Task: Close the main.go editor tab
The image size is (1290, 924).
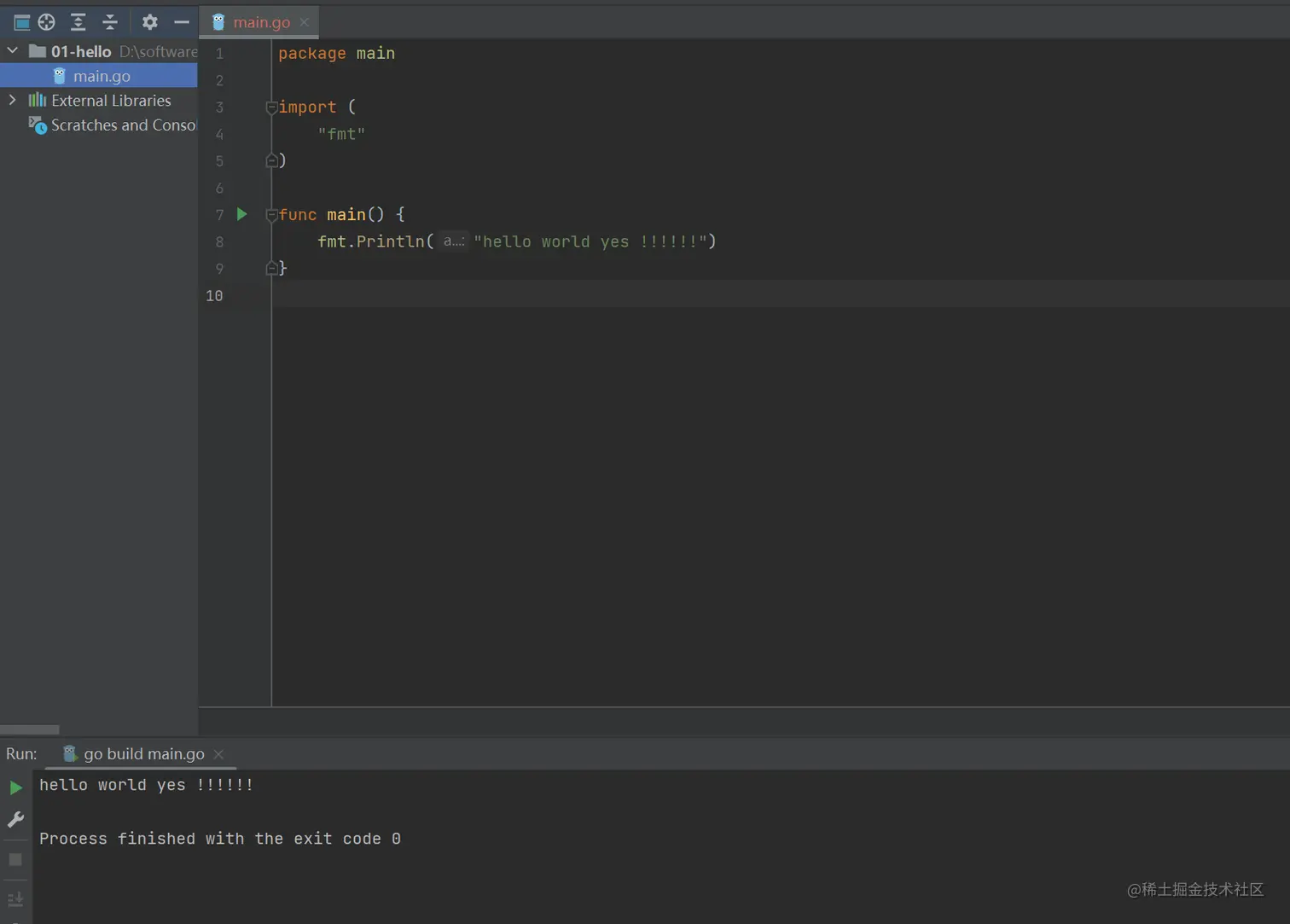Action: (305, 22)
